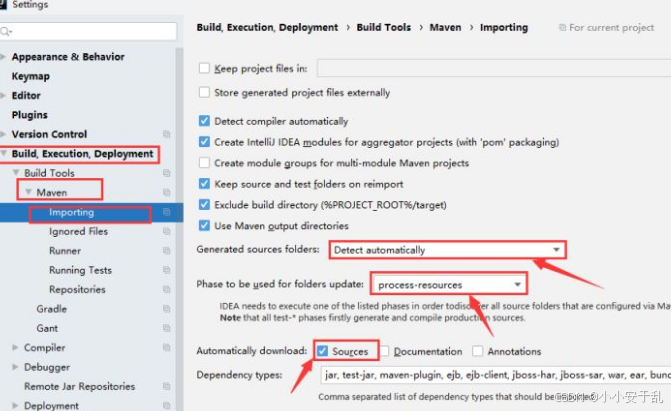
Task: Open Gant settings
Action: point(47,328)
